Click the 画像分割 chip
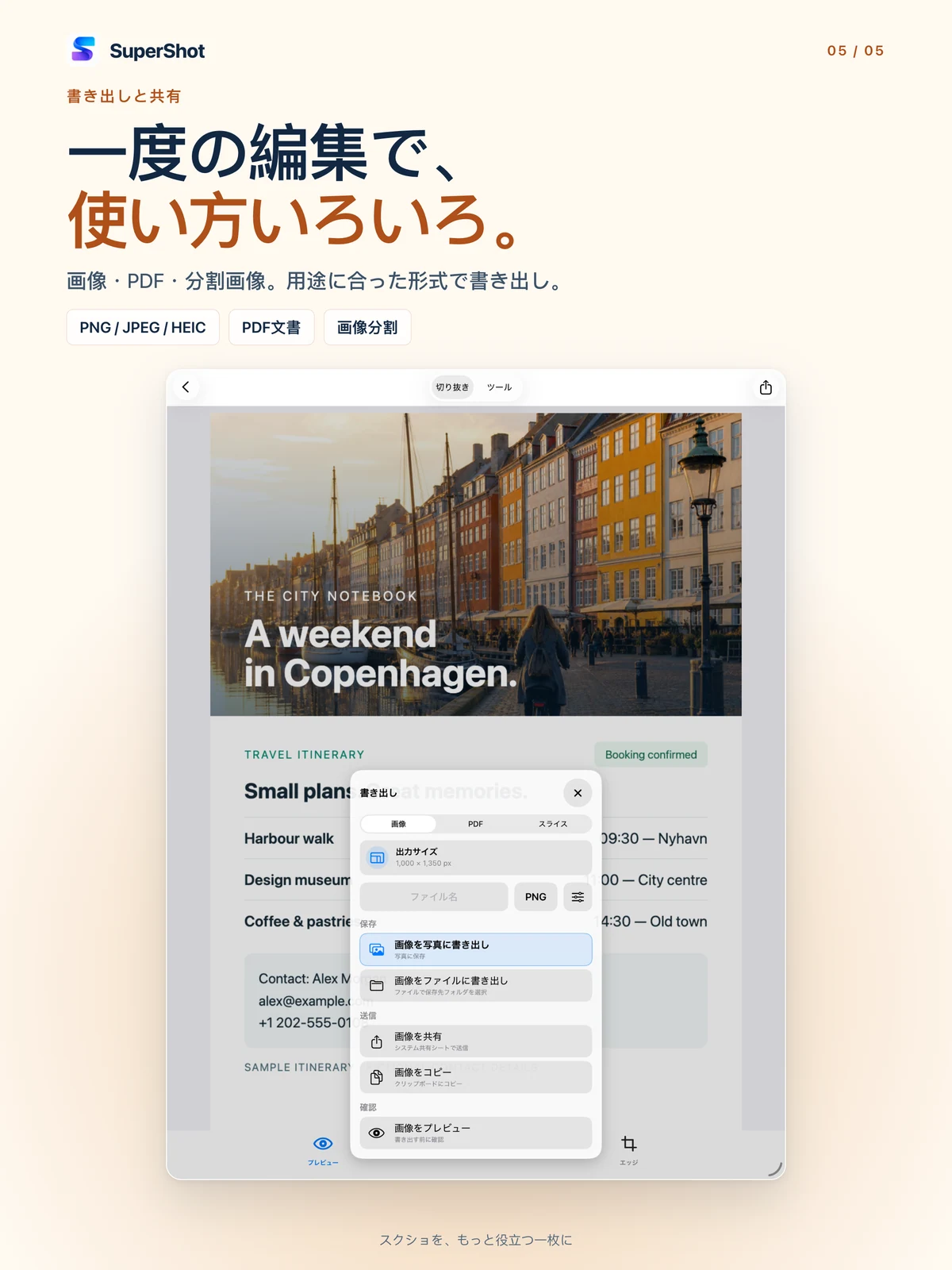The height and width of the screenshot is (1270, 952). coord(367,327)
